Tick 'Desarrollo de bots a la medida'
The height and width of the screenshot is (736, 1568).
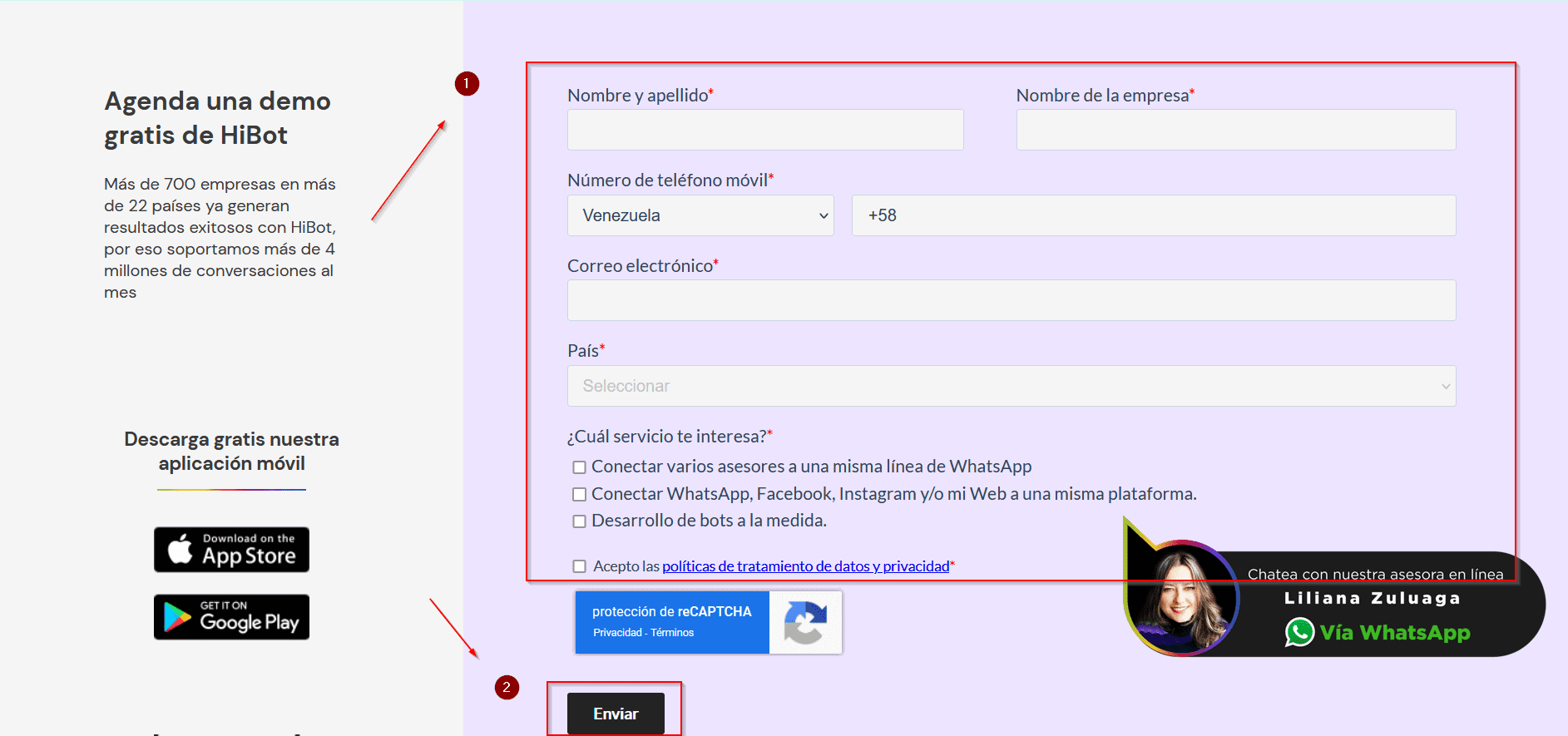click(x=580, y=521)
